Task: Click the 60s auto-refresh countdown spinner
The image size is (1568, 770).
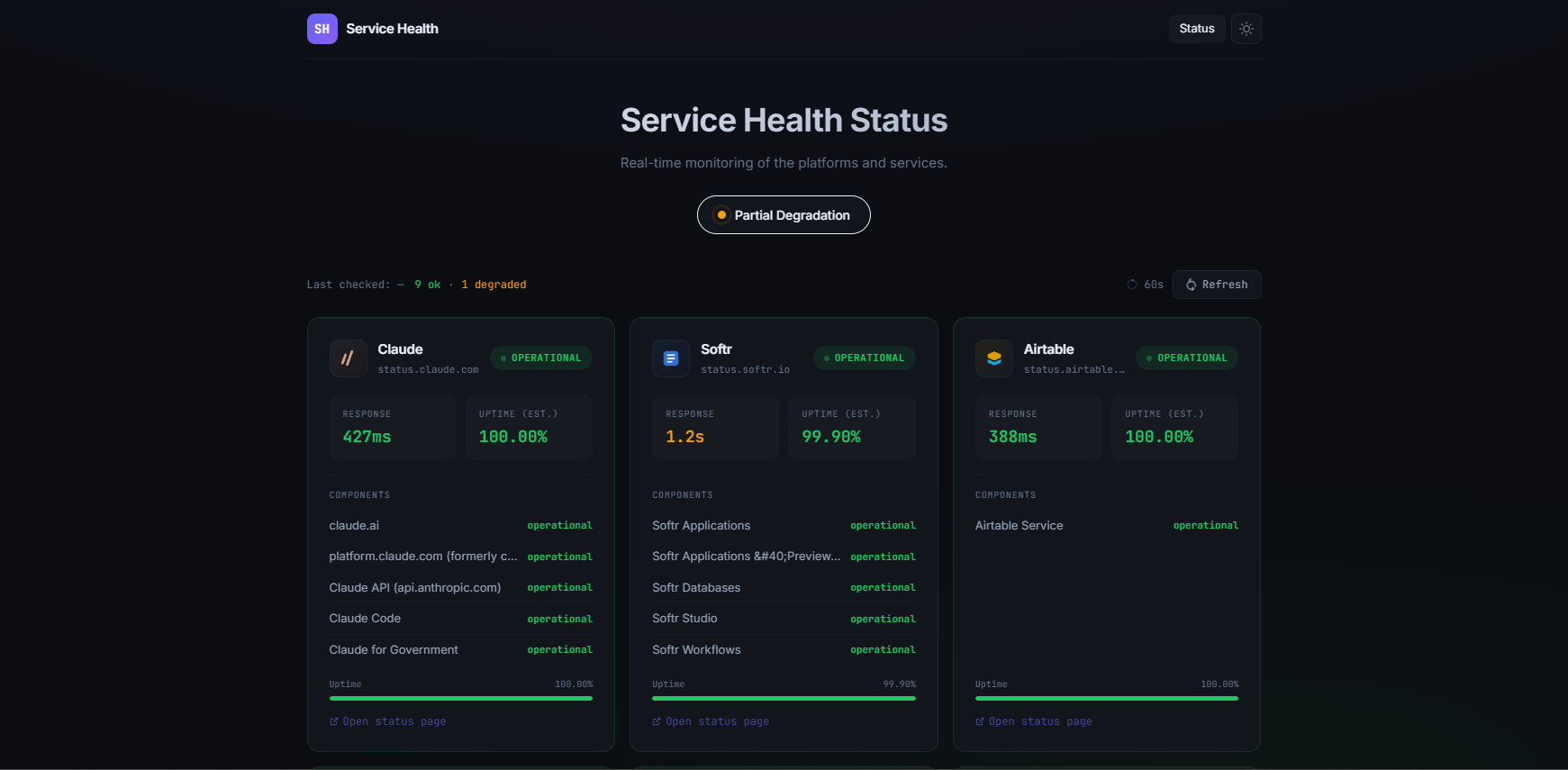Action: pyautogui.click(x=1132, y=285)
